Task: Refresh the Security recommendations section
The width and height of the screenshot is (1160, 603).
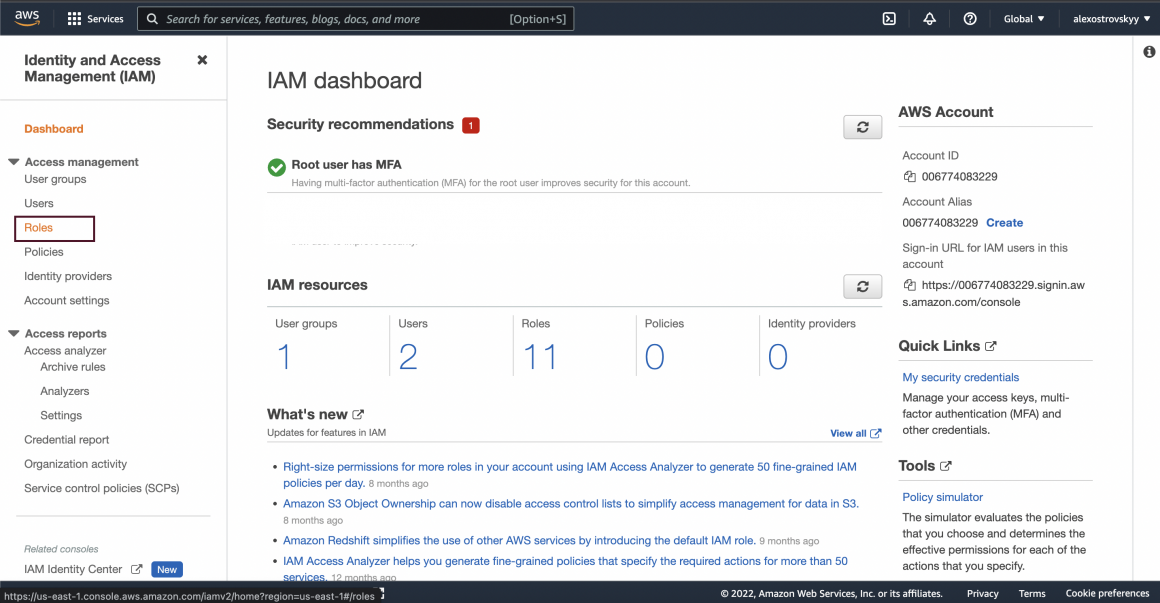Action: 862,127
